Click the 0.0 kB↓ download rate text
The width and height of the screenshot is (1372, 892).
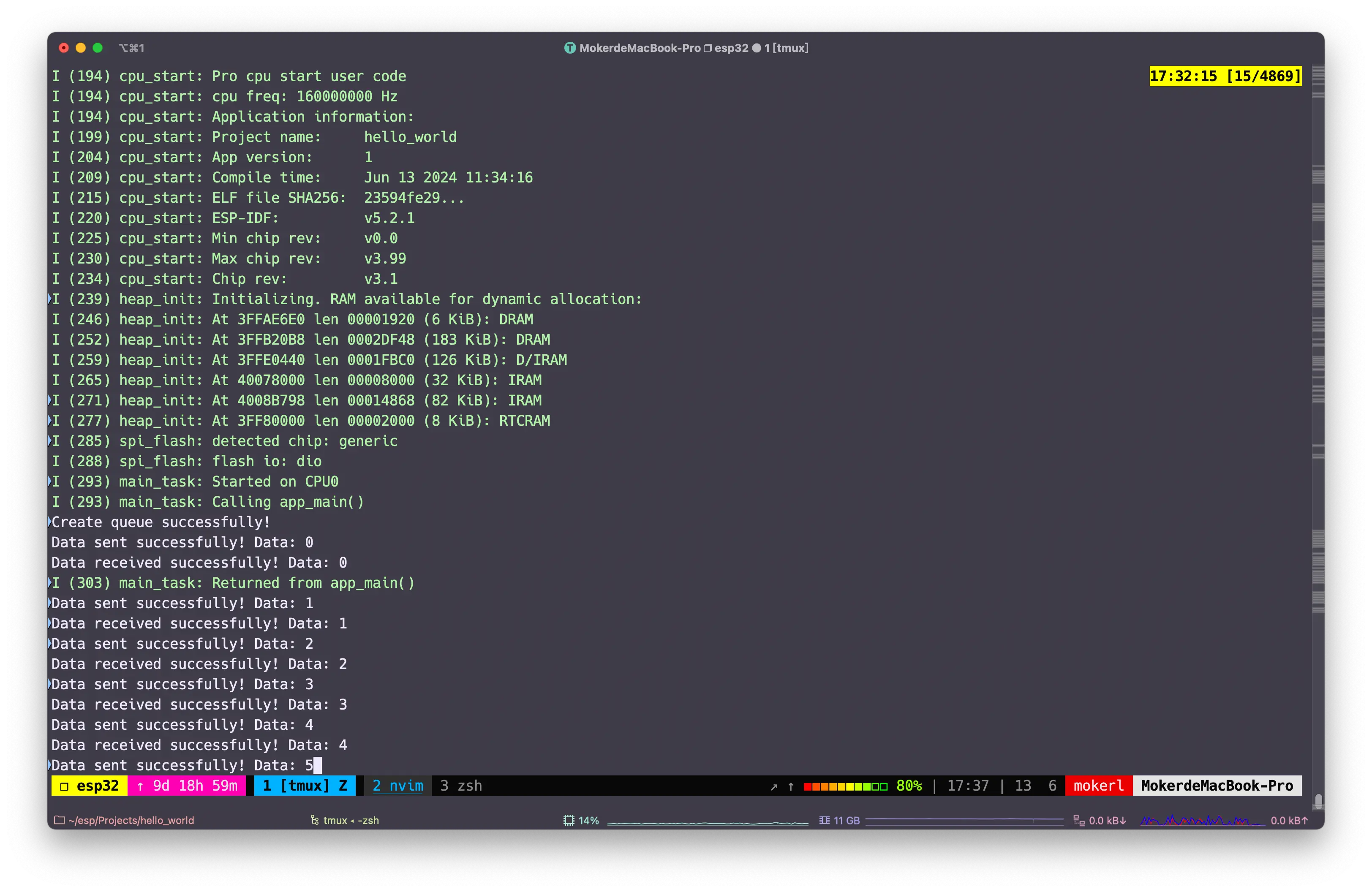point(1108,820)
